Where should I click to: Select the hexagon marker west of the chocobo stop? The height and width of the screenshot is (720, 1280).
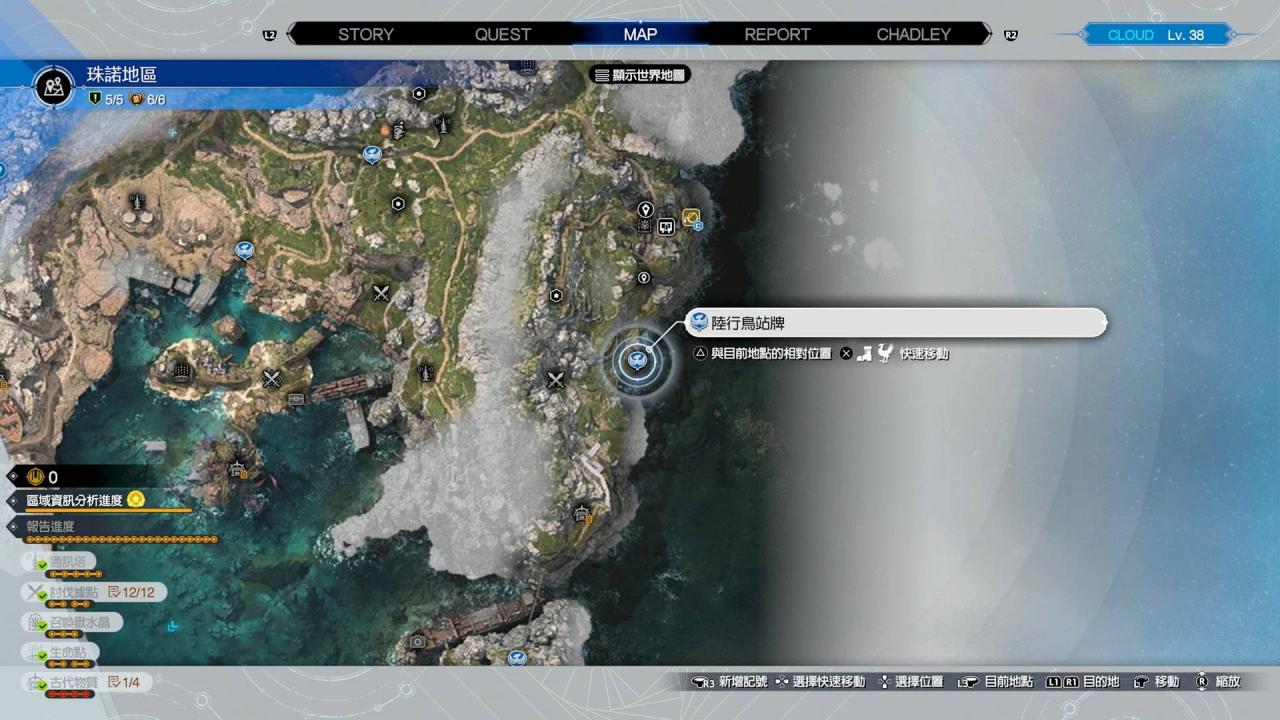(x=557, y=296)
